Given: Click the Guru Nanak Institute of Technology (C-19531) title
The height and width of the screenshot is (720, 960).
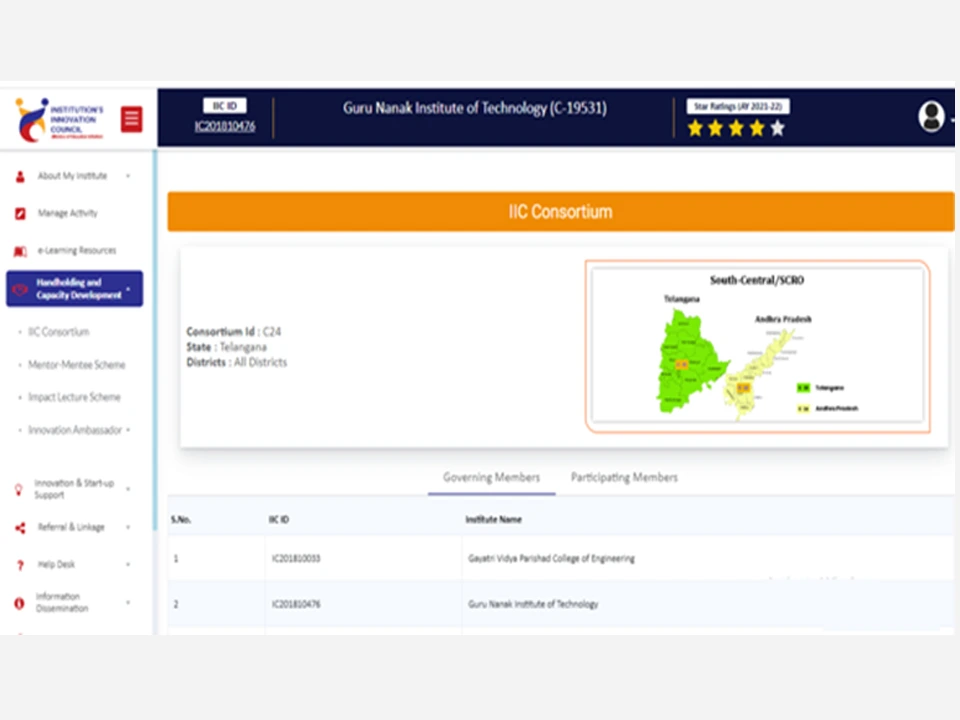Looking at the screenshot, I should pyautogui.click(x=475, y=108).
